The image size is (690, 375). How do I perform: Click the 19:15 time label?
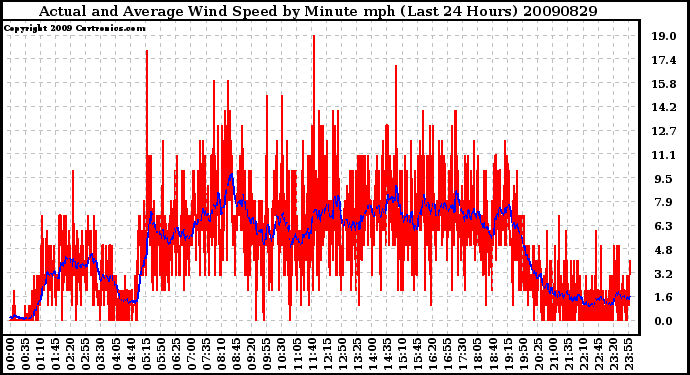(x=508, y=355)
